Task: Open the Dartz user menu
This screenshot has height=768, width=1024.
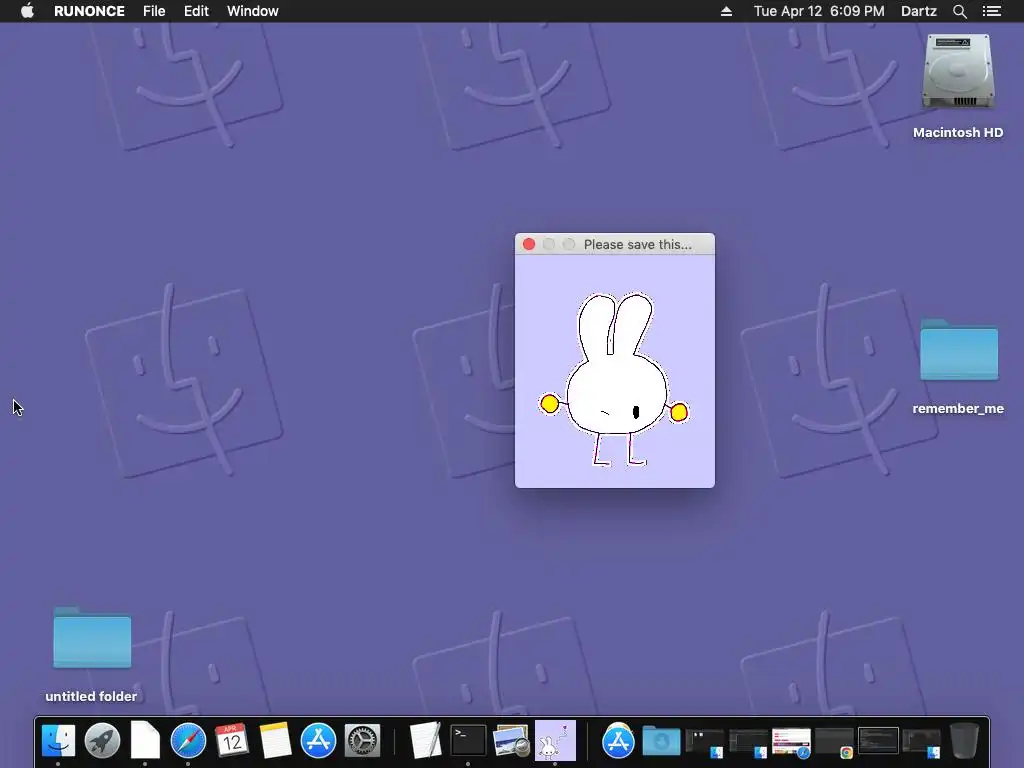Action: click(919, 11)
